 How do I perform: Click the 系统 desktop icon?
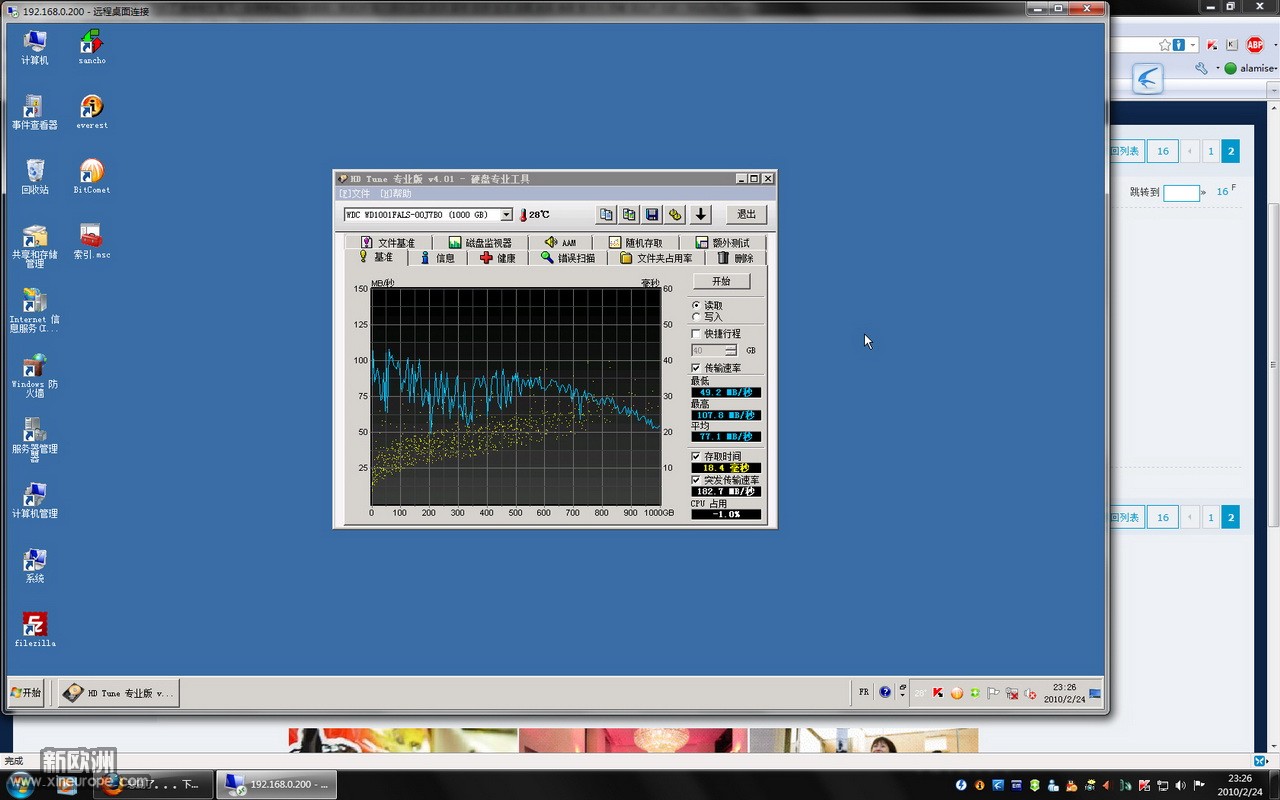(x=35, y=565)
